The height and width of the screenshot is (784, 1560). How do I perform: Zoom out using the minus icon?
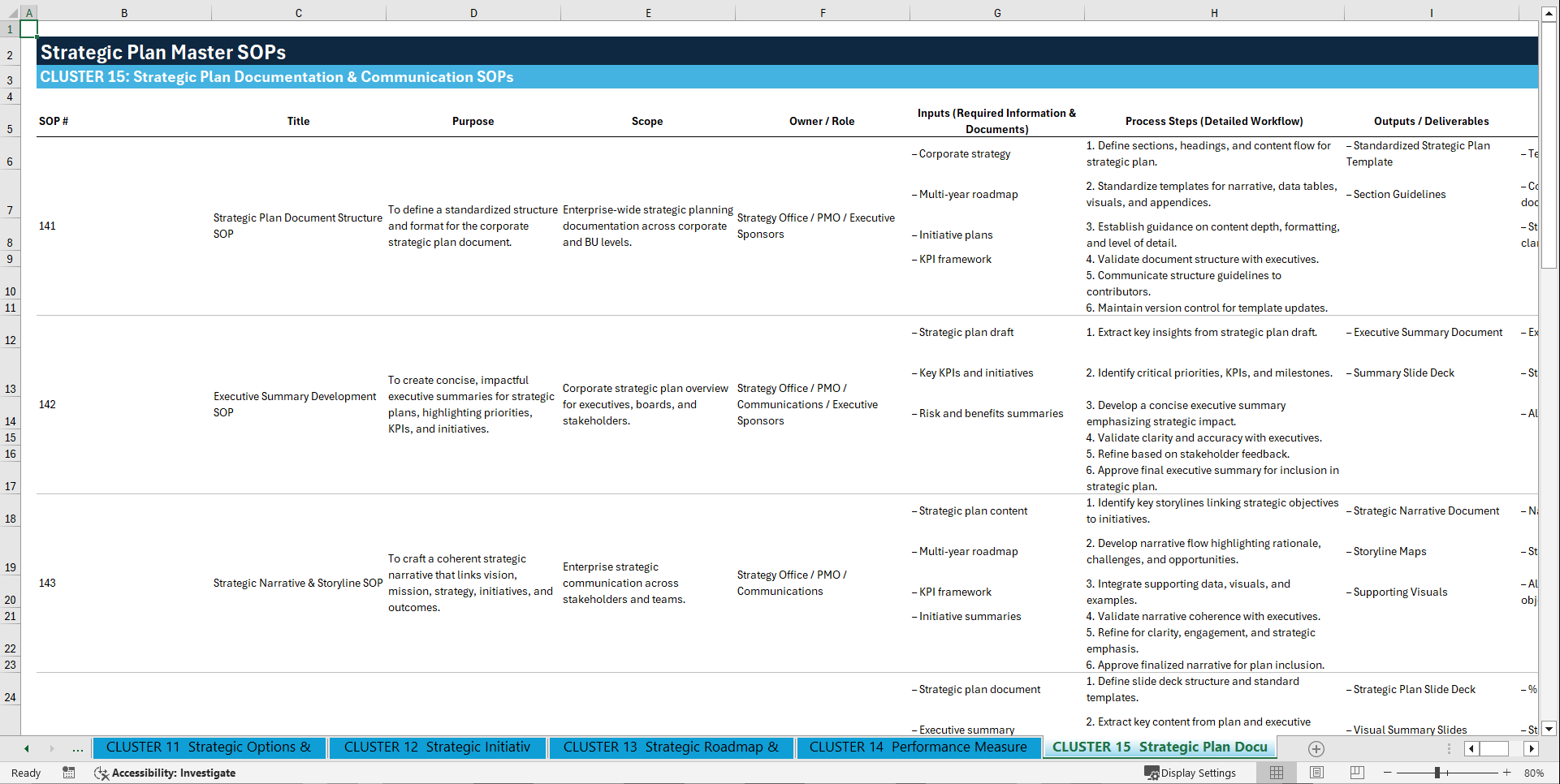[x=1388, y=773]
